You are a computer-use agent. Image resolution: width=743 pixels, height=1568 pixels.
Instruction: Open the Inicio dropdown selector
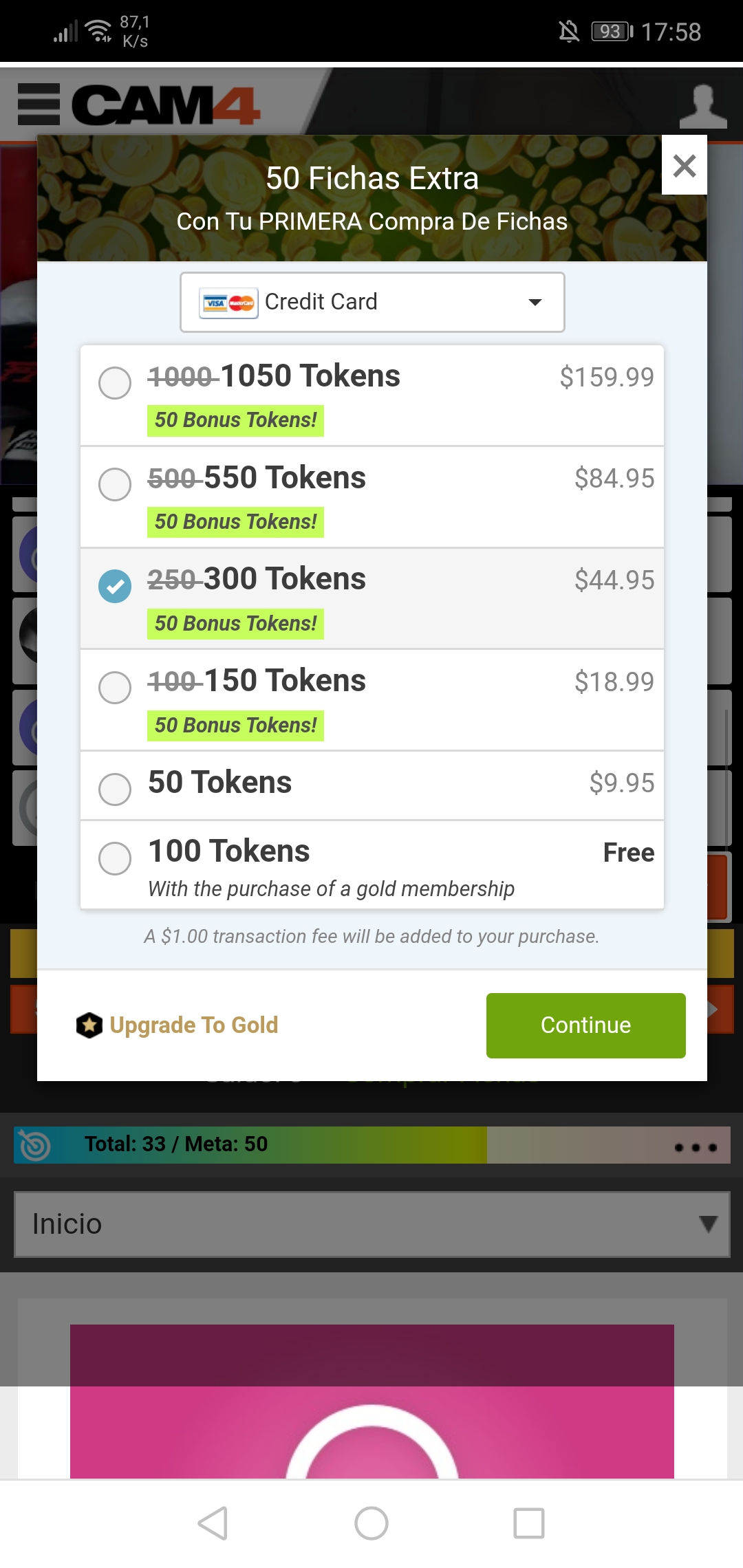pos(371,1224)
